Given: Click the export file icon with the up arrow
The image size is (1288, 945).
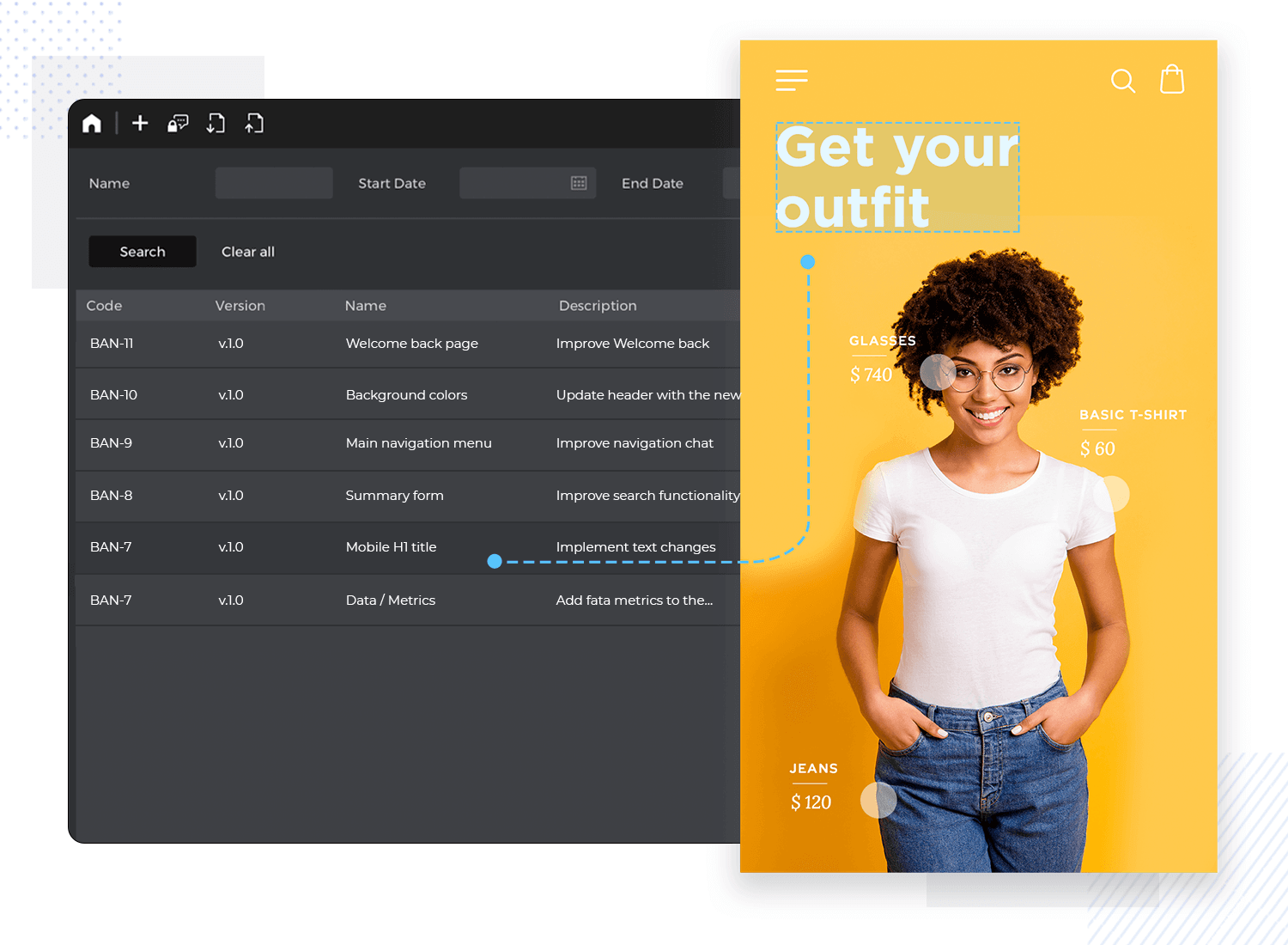Looking at the screenshot, I should pos(254,124).
